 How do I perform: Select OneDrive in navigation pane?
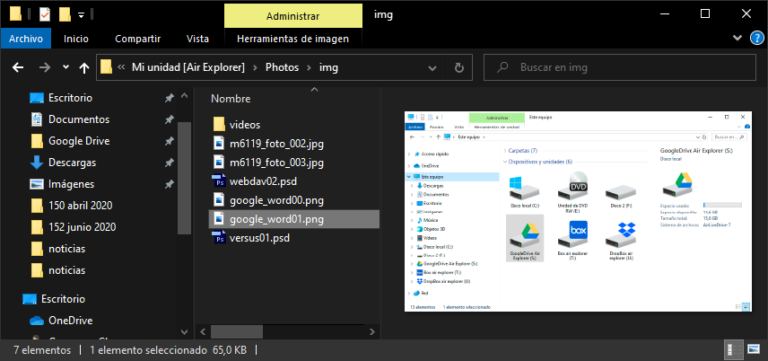[71, 321]
